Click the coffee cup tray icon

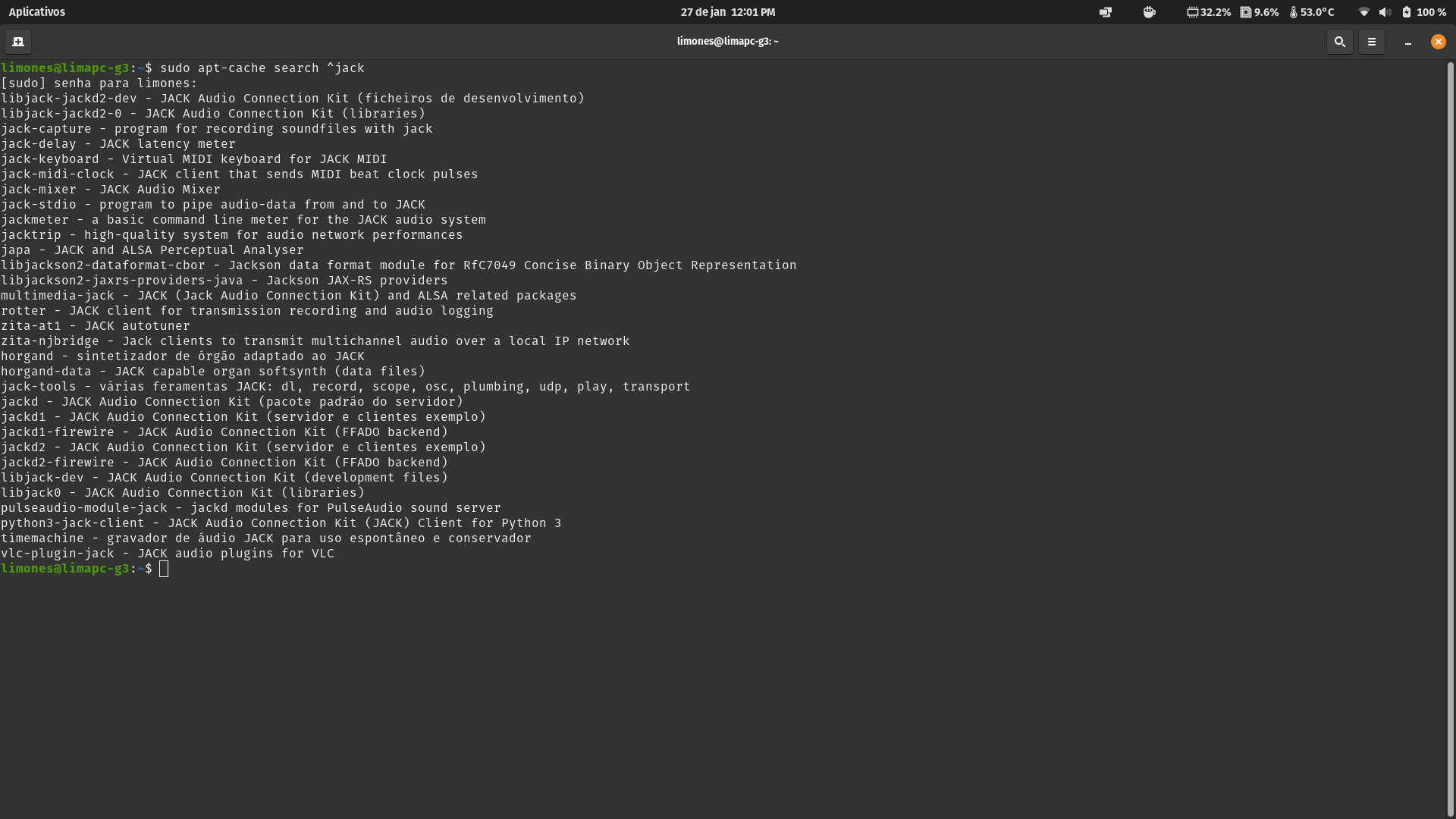click(x=1150, y=12)
